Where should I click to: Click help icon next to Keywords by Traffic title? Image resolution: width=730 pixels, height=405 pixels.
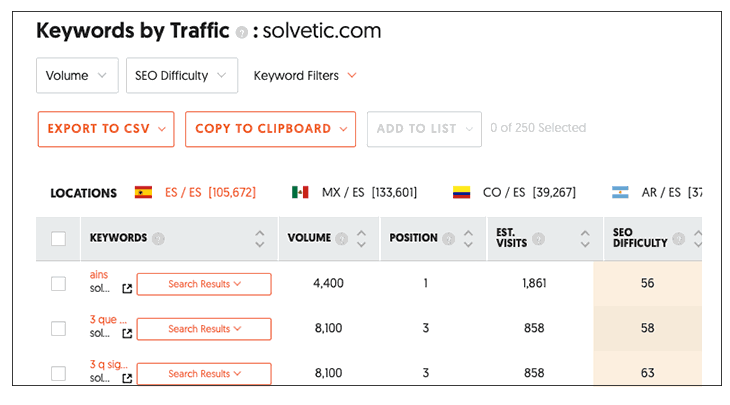[x=241, y=33]
